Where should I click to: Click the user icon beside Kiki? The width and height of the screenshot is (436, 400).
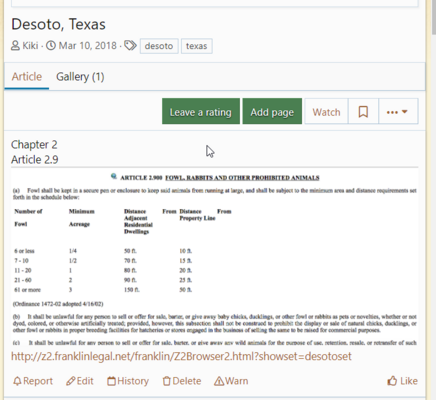[x=15, y=45]
